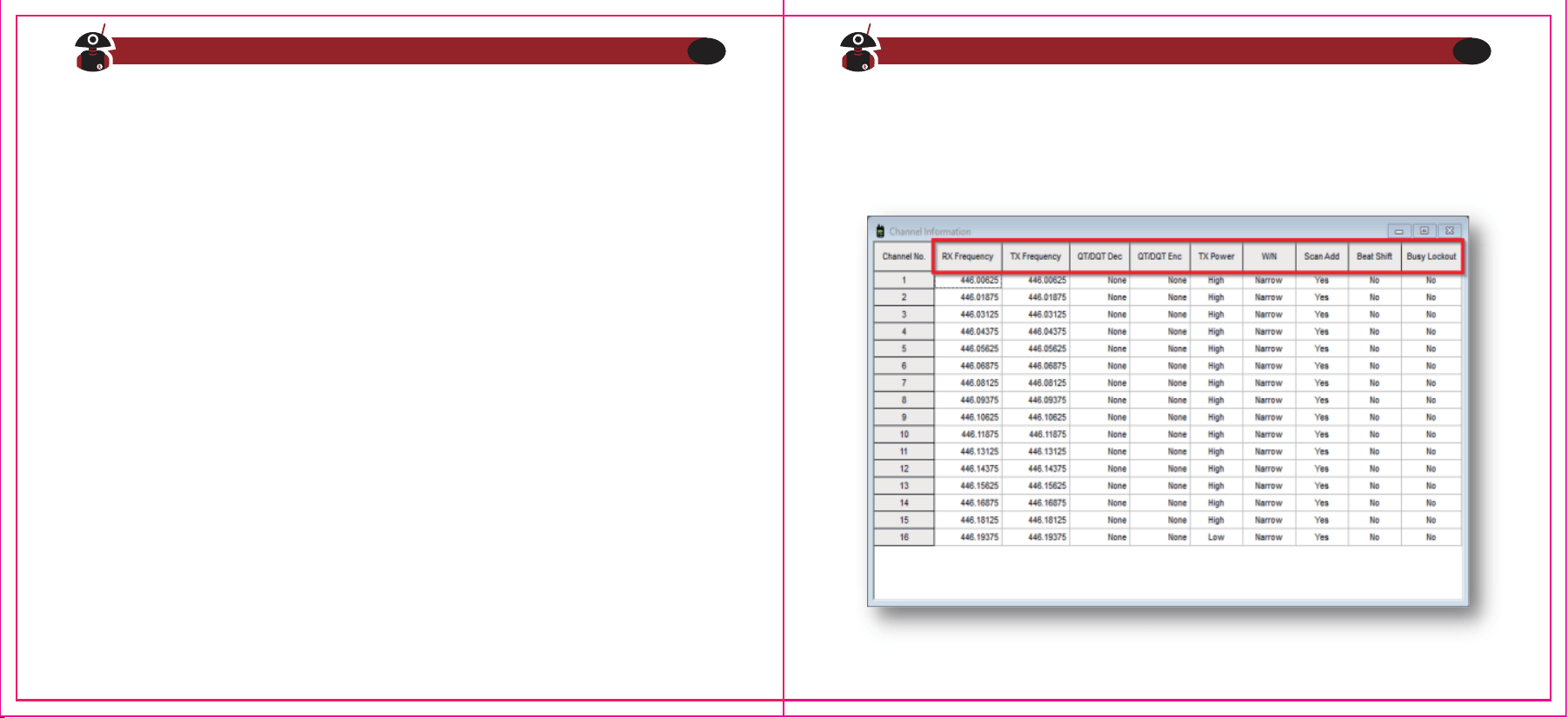Select channel row header 14
Screen dimensions: 1568x718
904,502
